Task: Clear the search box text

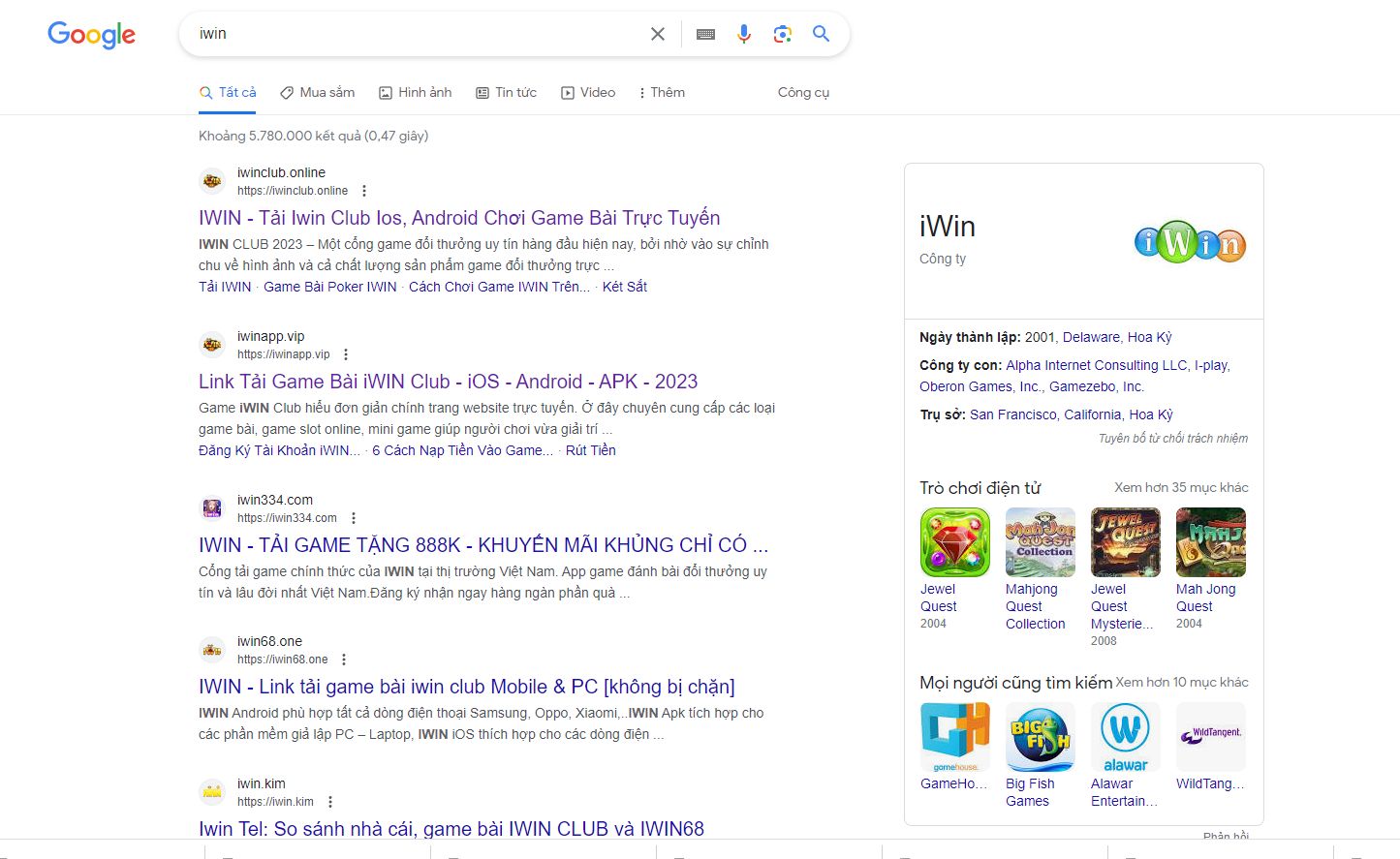Action: (x=658, y=34)
